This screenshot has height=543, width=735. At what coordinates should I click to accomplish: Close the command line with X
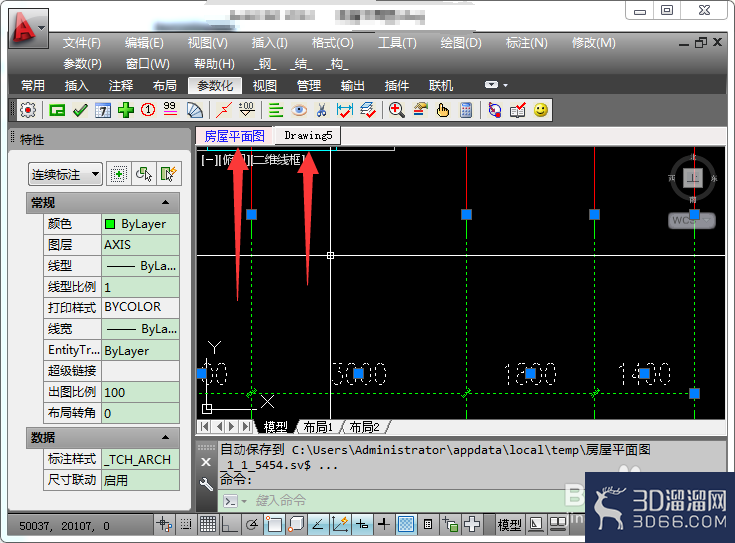206,462
